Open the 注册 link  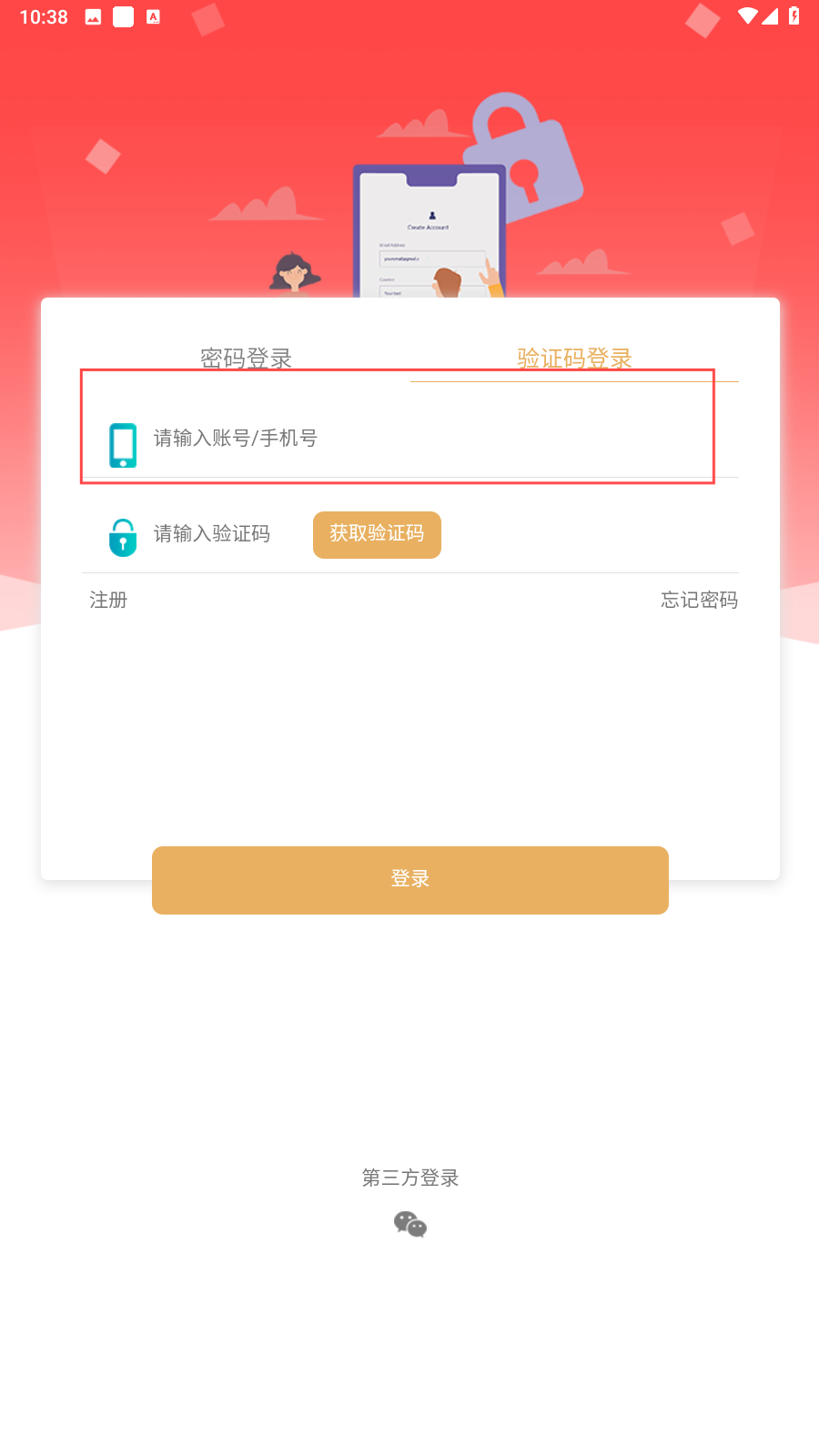(x=108, y=600)
